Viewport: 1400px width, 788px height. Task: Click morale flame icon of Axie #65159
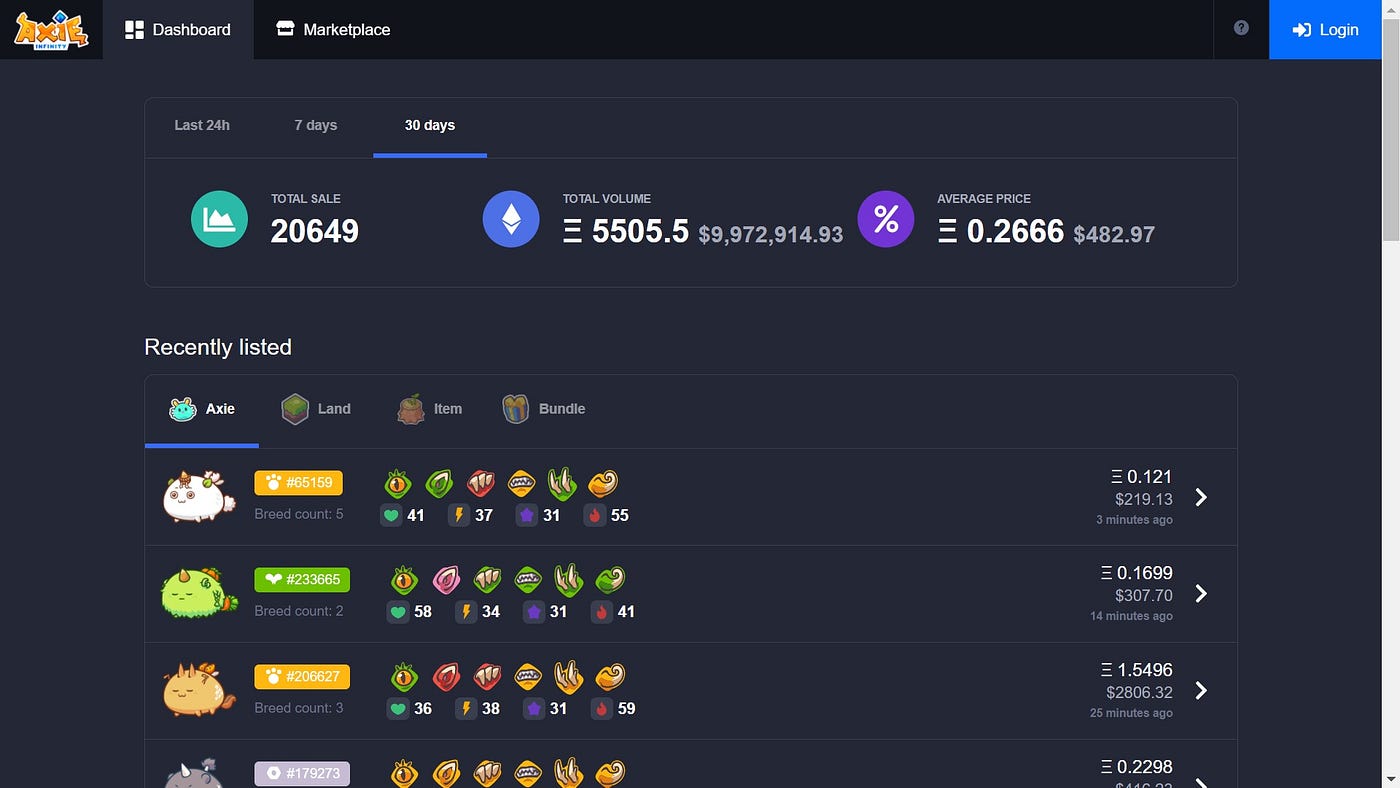click(595, 516)
